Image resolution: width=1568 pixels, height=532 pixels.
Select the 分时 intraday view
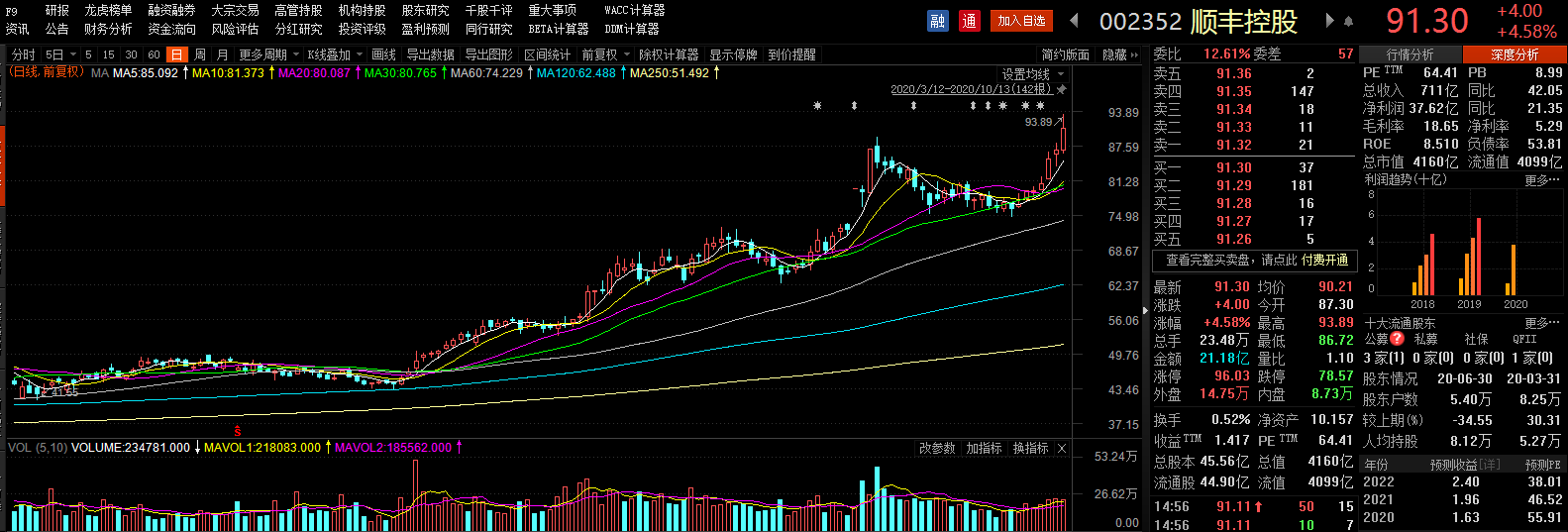pos(23,54)
